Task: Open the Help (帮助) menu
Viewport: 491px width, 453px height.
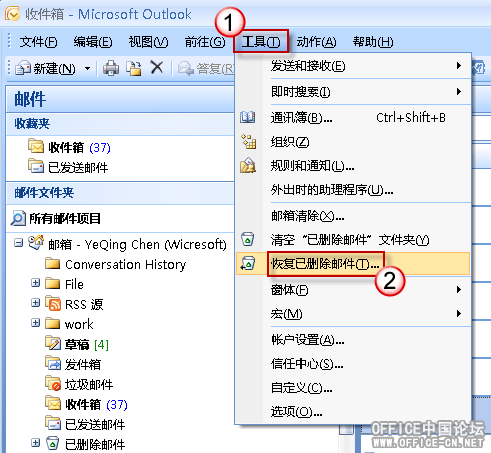Action: click(373, 42)
